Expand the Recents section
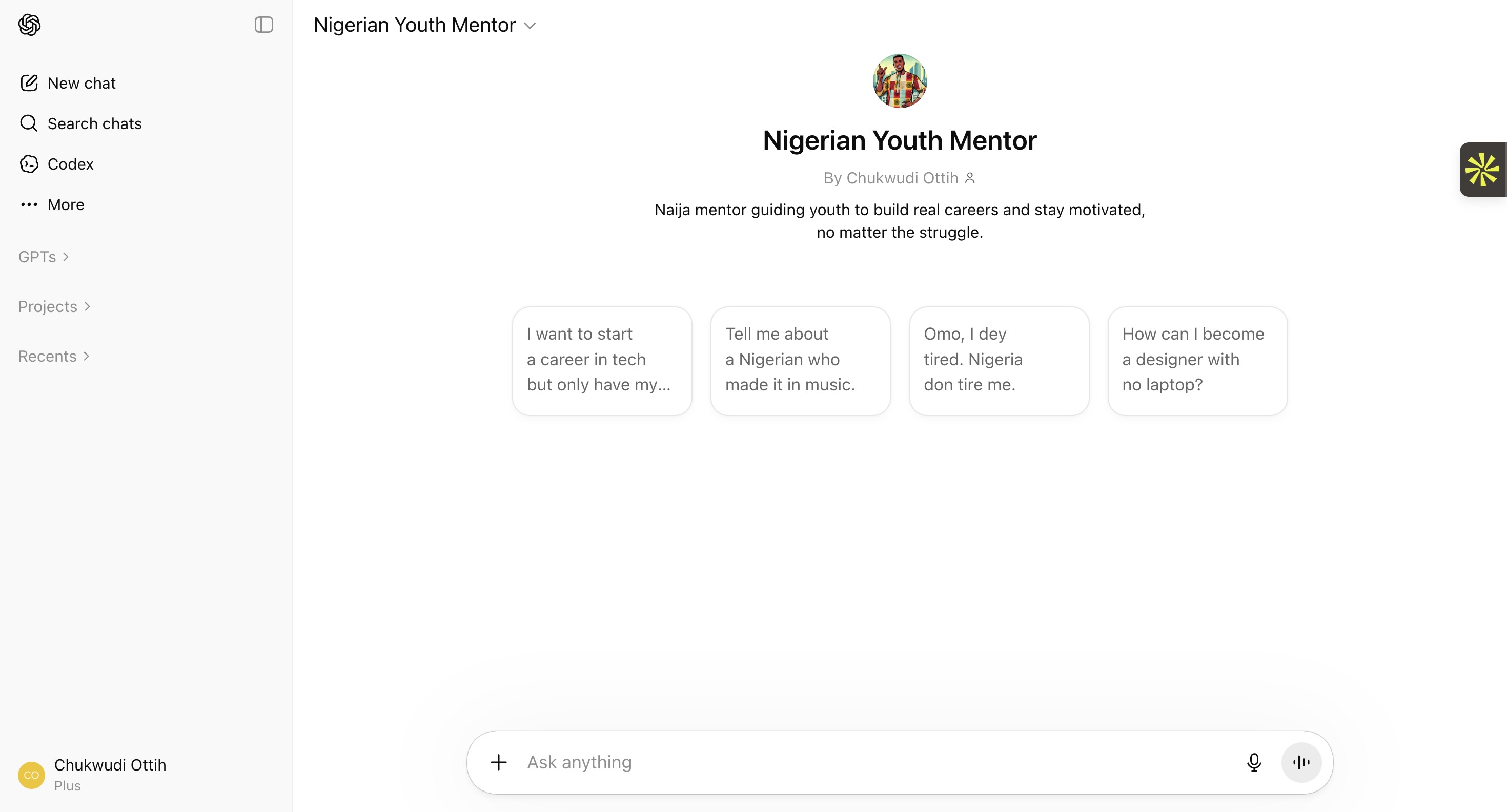Image resolution: width=1507 pixels, height=812 pixels. click(x=54, y=356)
